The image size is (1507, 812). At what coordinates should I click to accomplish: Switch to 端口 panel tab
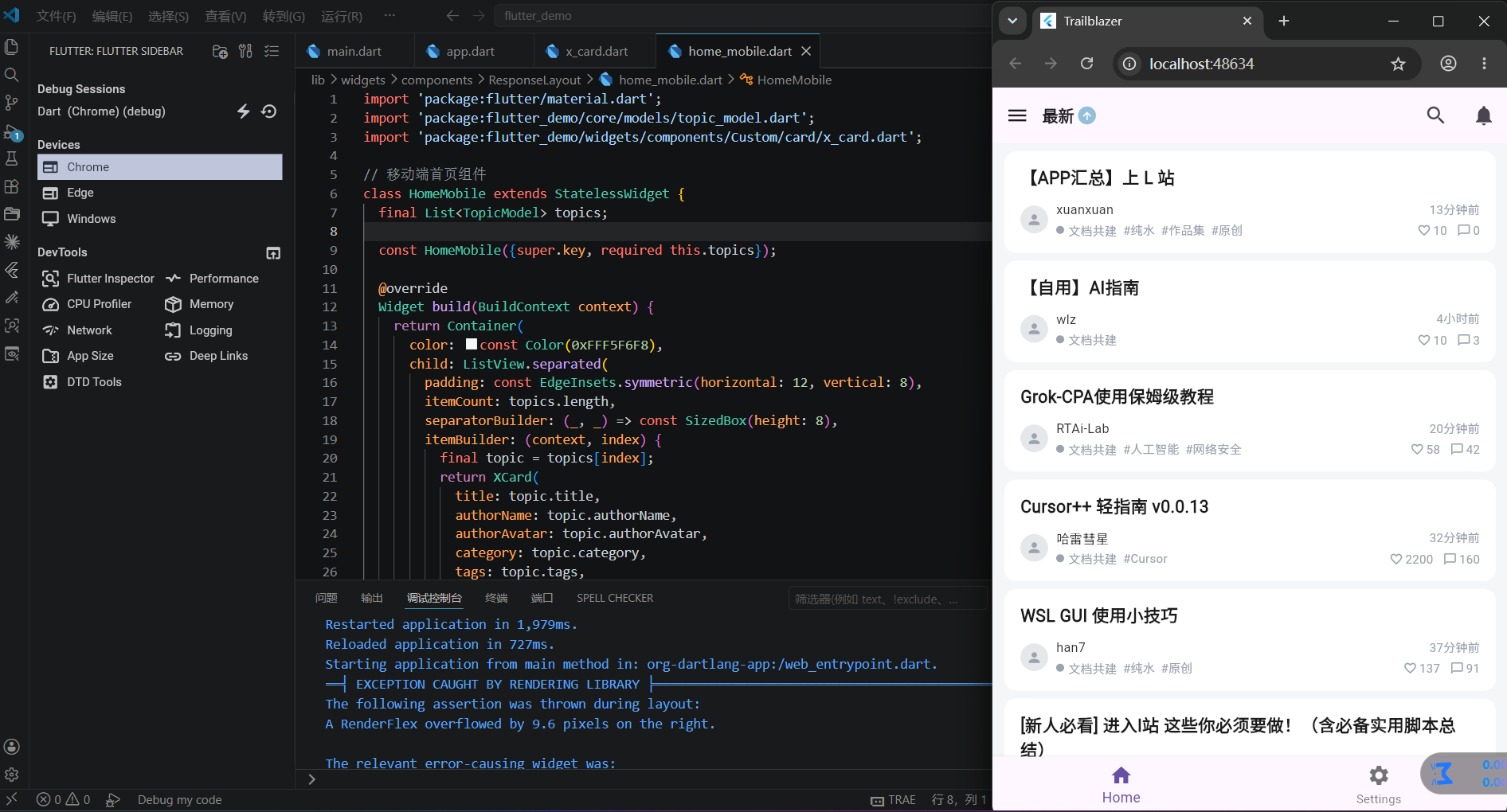[542, 598]
